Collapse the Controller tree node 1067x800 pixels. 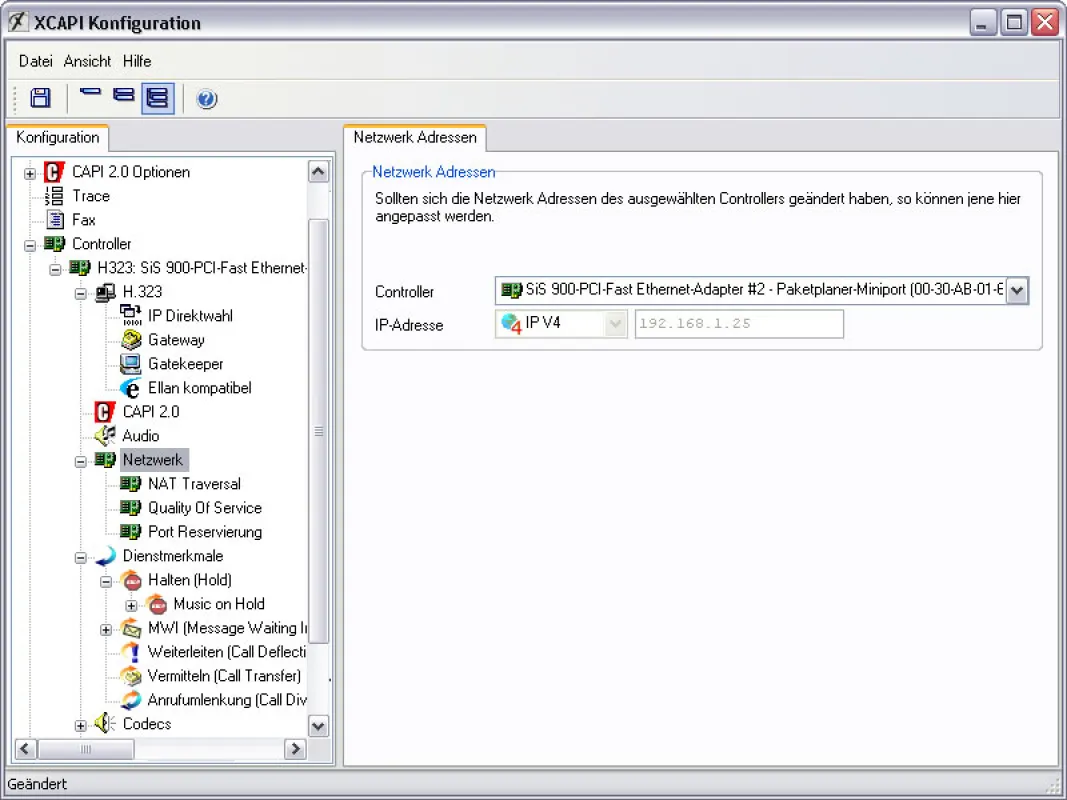click(30, 245)
